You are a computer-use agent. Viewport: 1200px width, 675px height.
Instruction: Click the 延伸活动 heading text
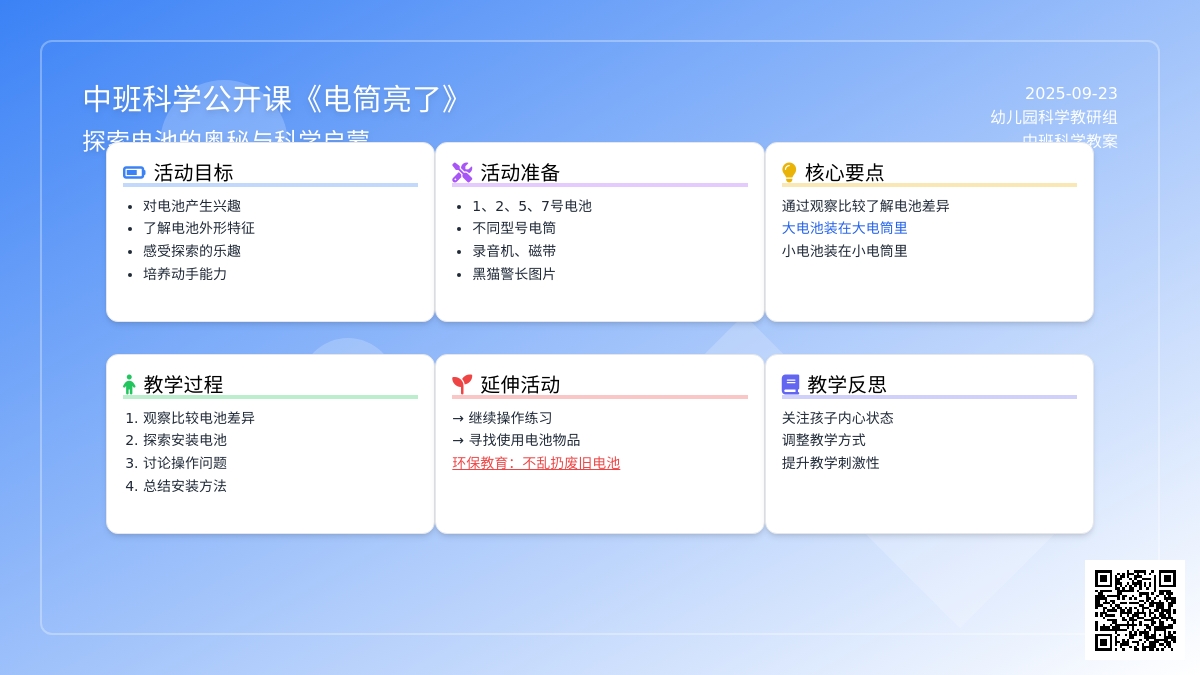(520, 385)
